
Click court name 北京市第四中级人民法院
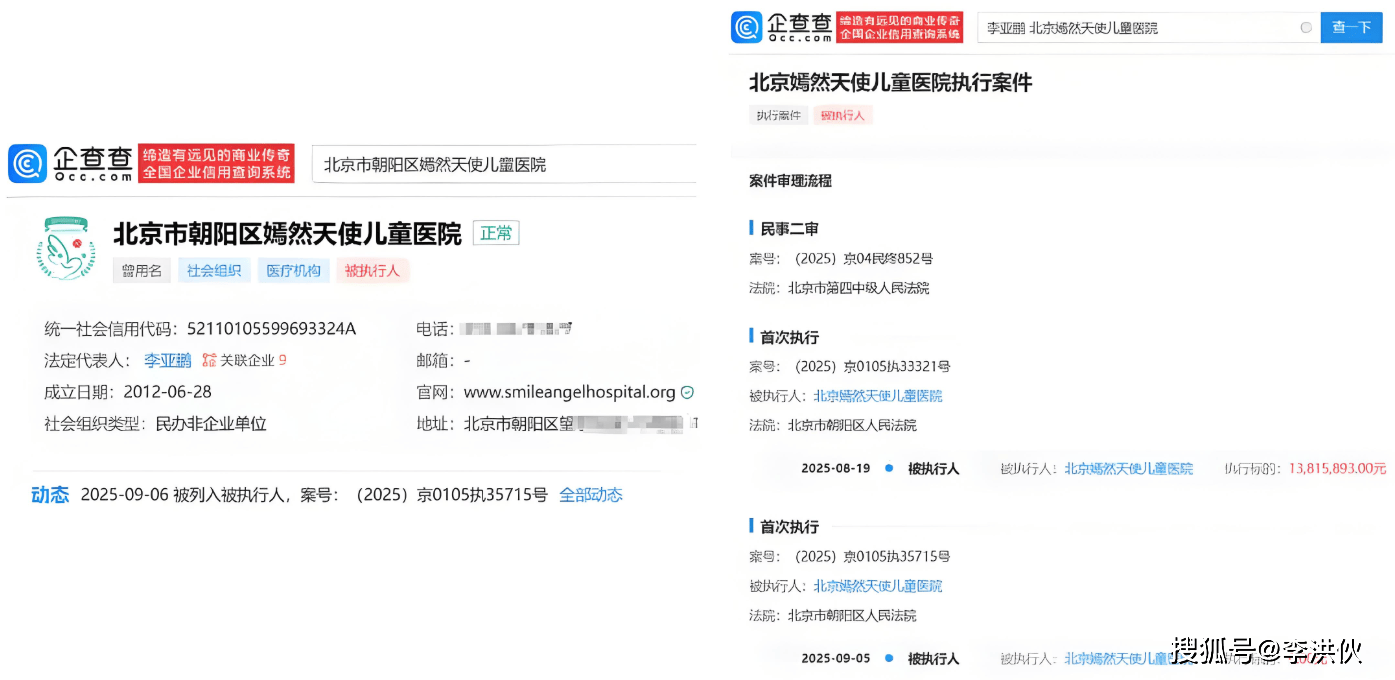858,288
